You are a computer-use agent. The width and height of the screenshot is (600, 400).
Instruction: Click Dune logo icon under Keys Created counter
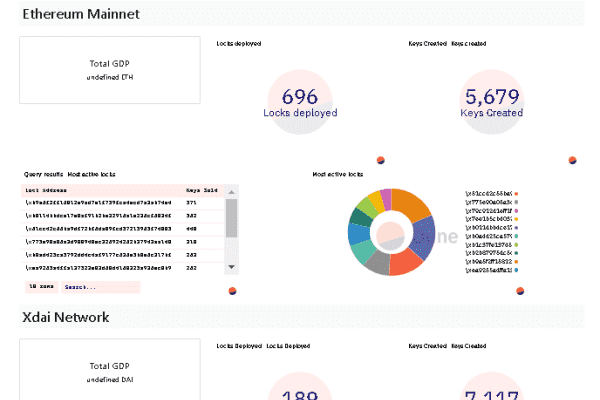tap(572, 160)
